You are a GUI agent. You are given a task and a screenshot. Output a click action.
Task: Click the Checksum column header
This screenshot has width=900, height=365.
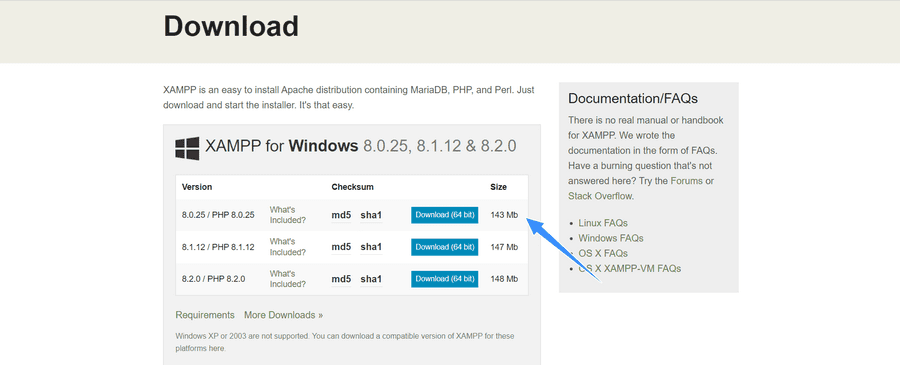click(x=352, y=187)
